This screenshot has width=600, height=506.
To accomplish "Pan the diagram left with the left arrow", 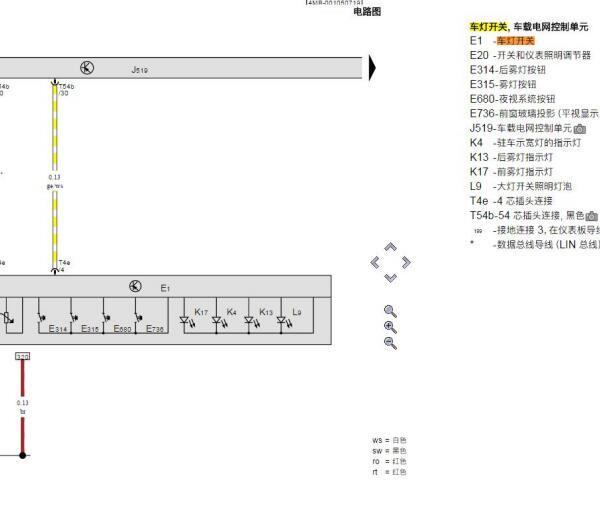I will 375,263.
